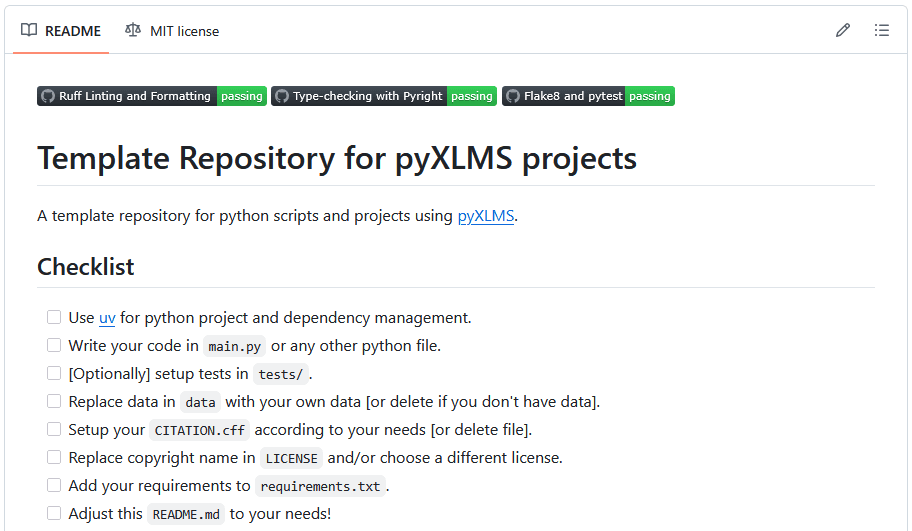Open the Type-checking with Pyright badge
The height and width of the screenshot is (531, 912).
click(384, 96)
